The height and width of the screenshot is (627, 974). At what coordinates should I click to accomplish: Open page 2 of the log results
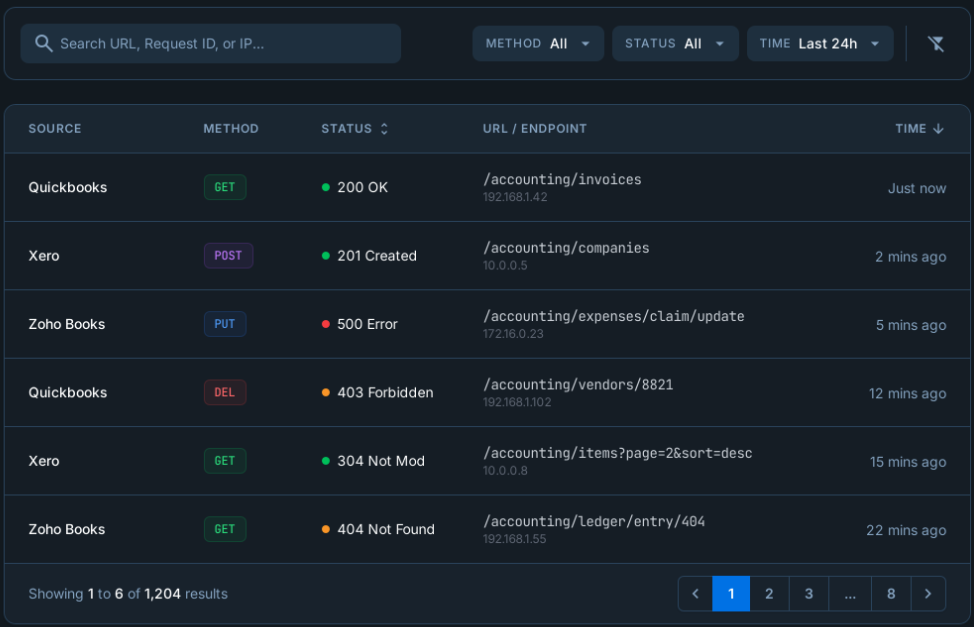tap(769, 593)
